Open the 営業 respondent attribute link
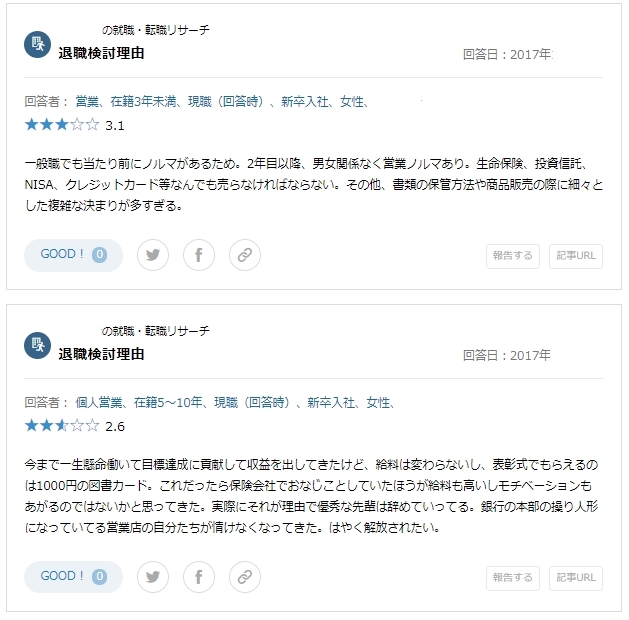Image resolution: width=629 pixels, height=620 pixels. pyautogui.click(x=87, y=101)
